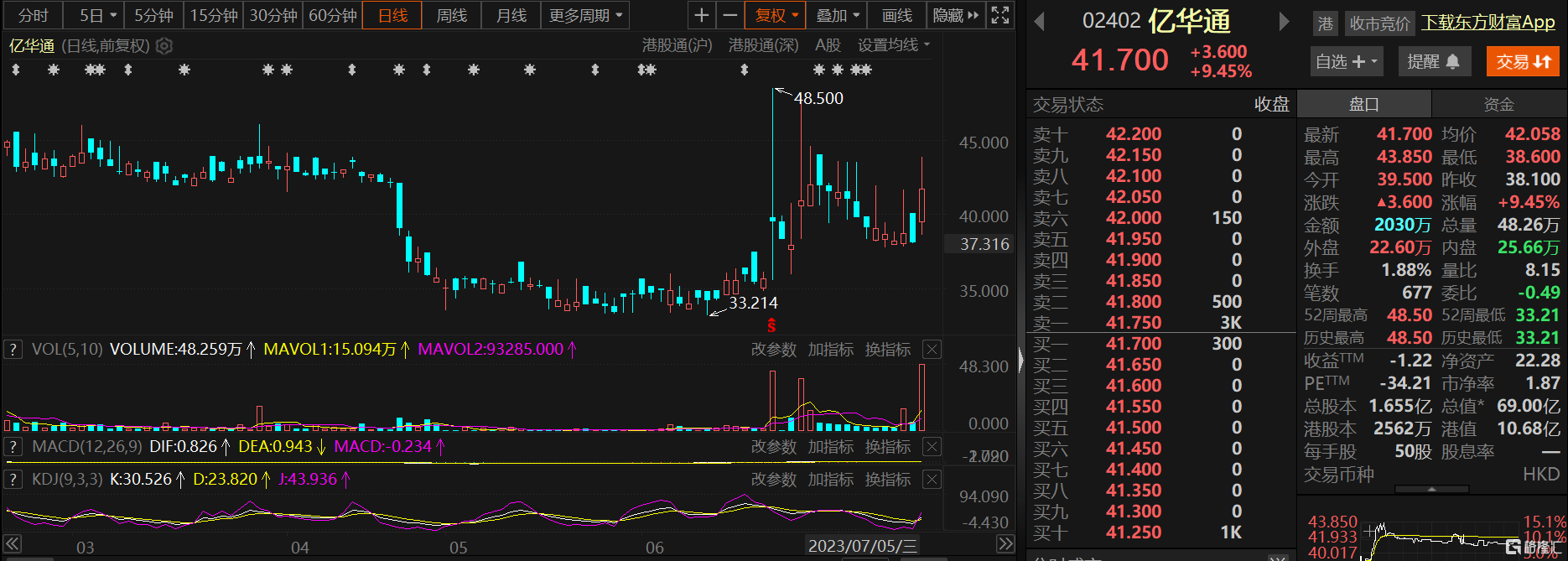This screenshot has height=561, width=1568.
Task: Jump timeline to the latest data
Action: pos(1005,544)
